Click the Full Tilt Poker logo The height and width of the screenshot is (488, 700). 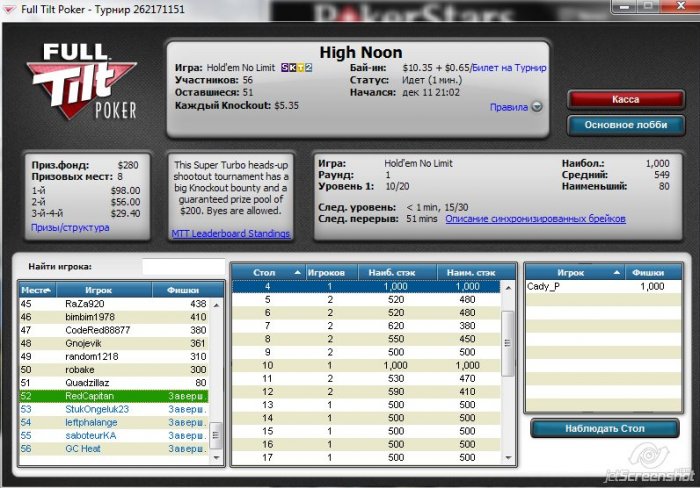tap(81, 82)
